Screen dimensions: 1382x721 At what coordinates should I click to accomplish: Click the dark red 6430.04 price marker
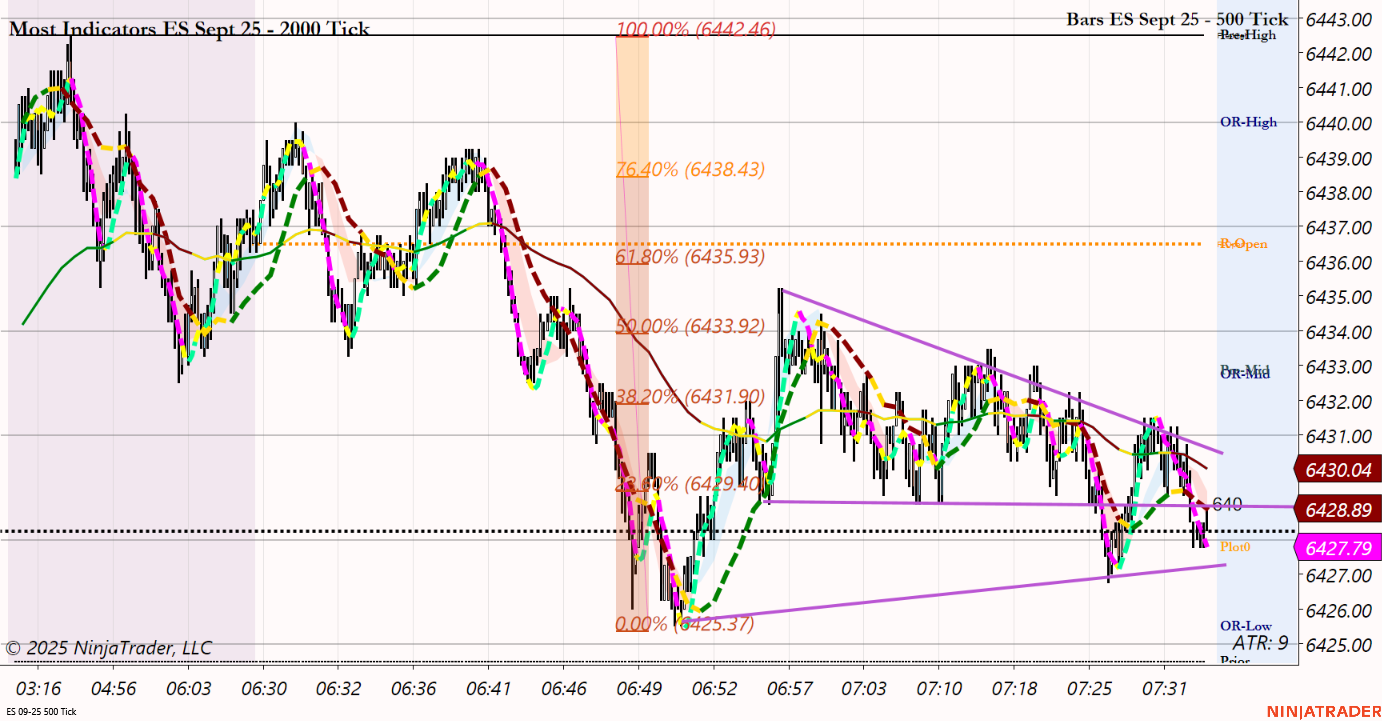click(x=1337, y=469)
